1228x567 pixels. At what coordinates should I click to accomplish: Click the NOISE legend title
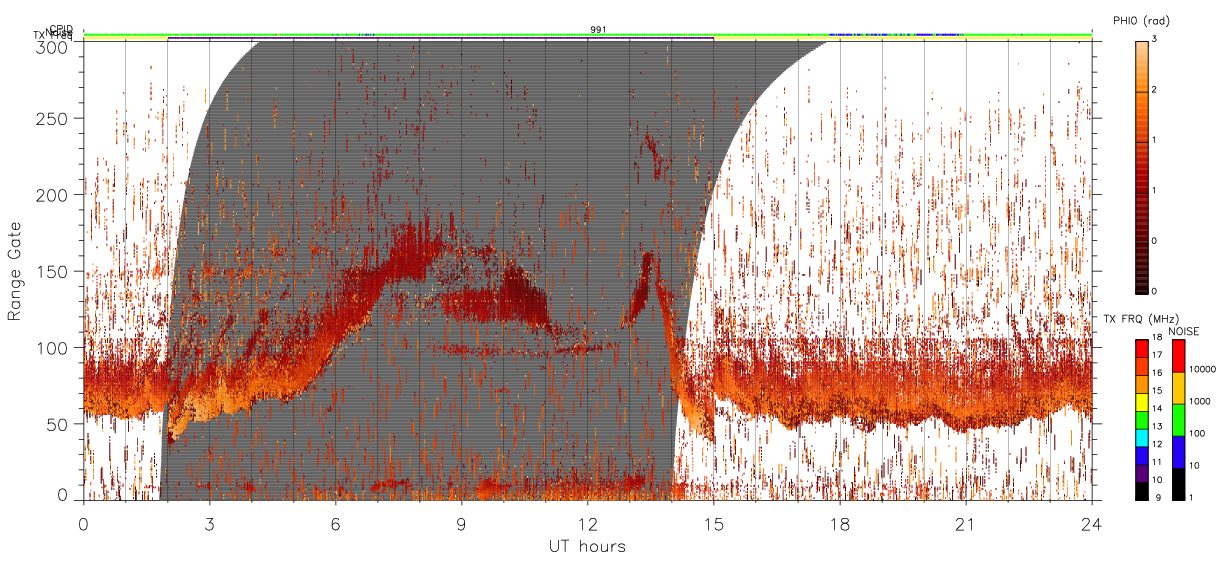pyautogui.click(x=1185, y=331)
